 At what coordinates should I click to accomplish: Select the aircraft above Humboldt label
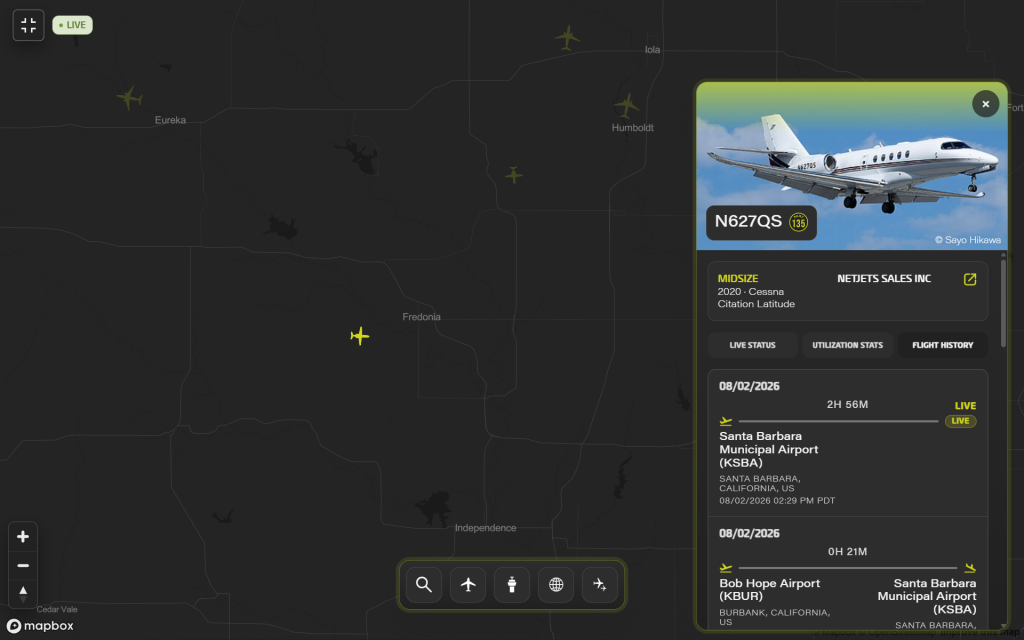[627, 106]
